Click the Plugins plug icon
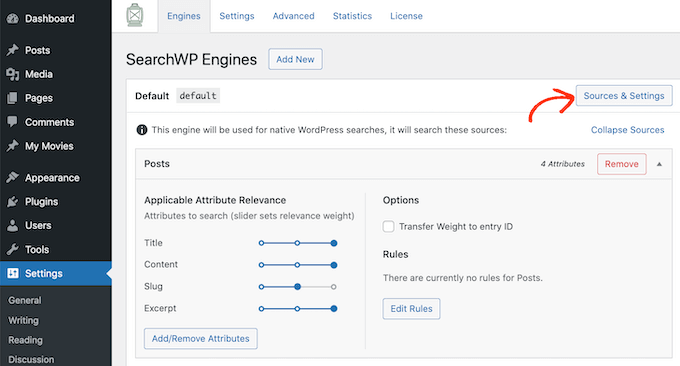 pos(13,202)
